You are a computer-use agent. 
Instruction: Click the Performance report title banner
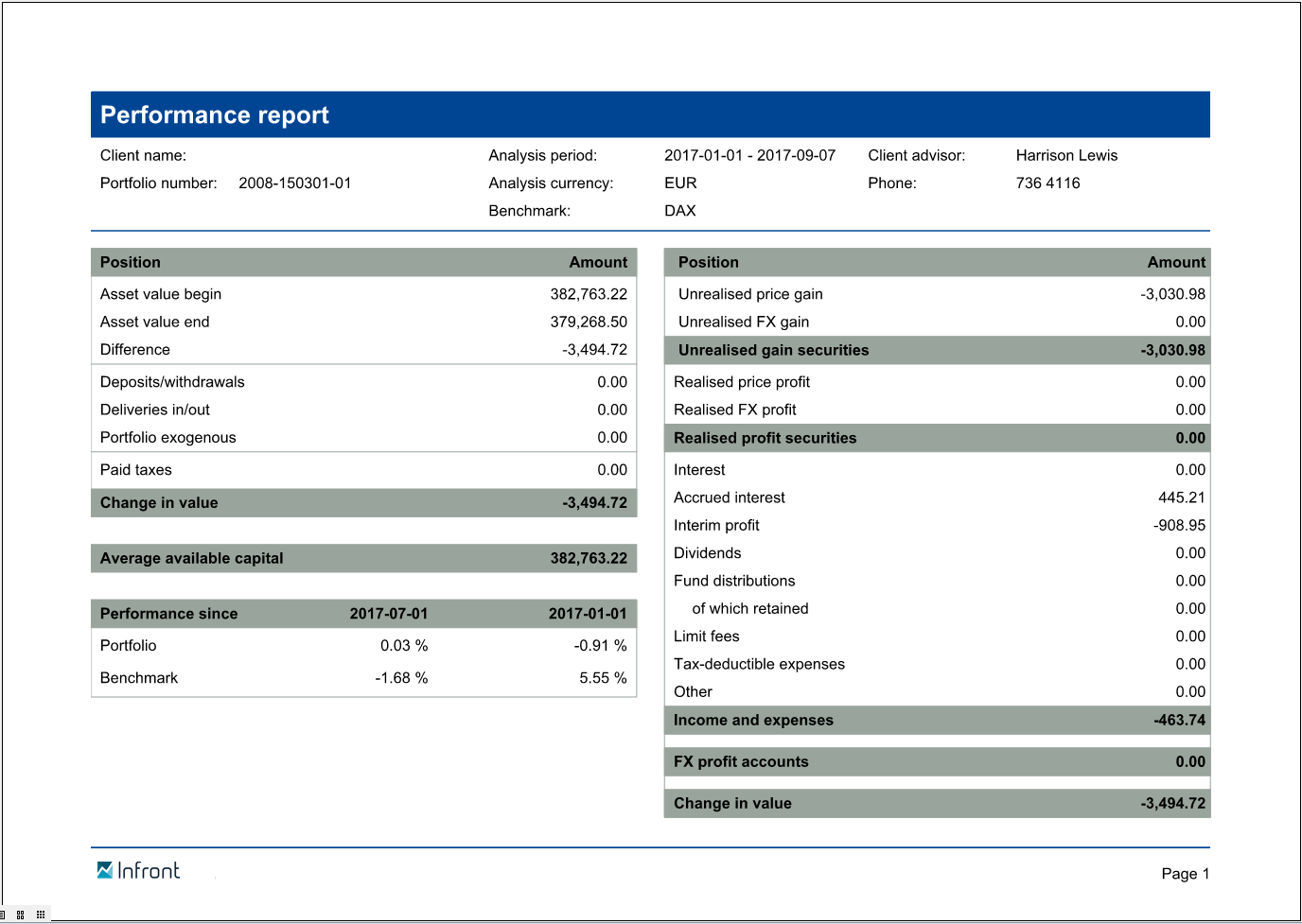649,114
